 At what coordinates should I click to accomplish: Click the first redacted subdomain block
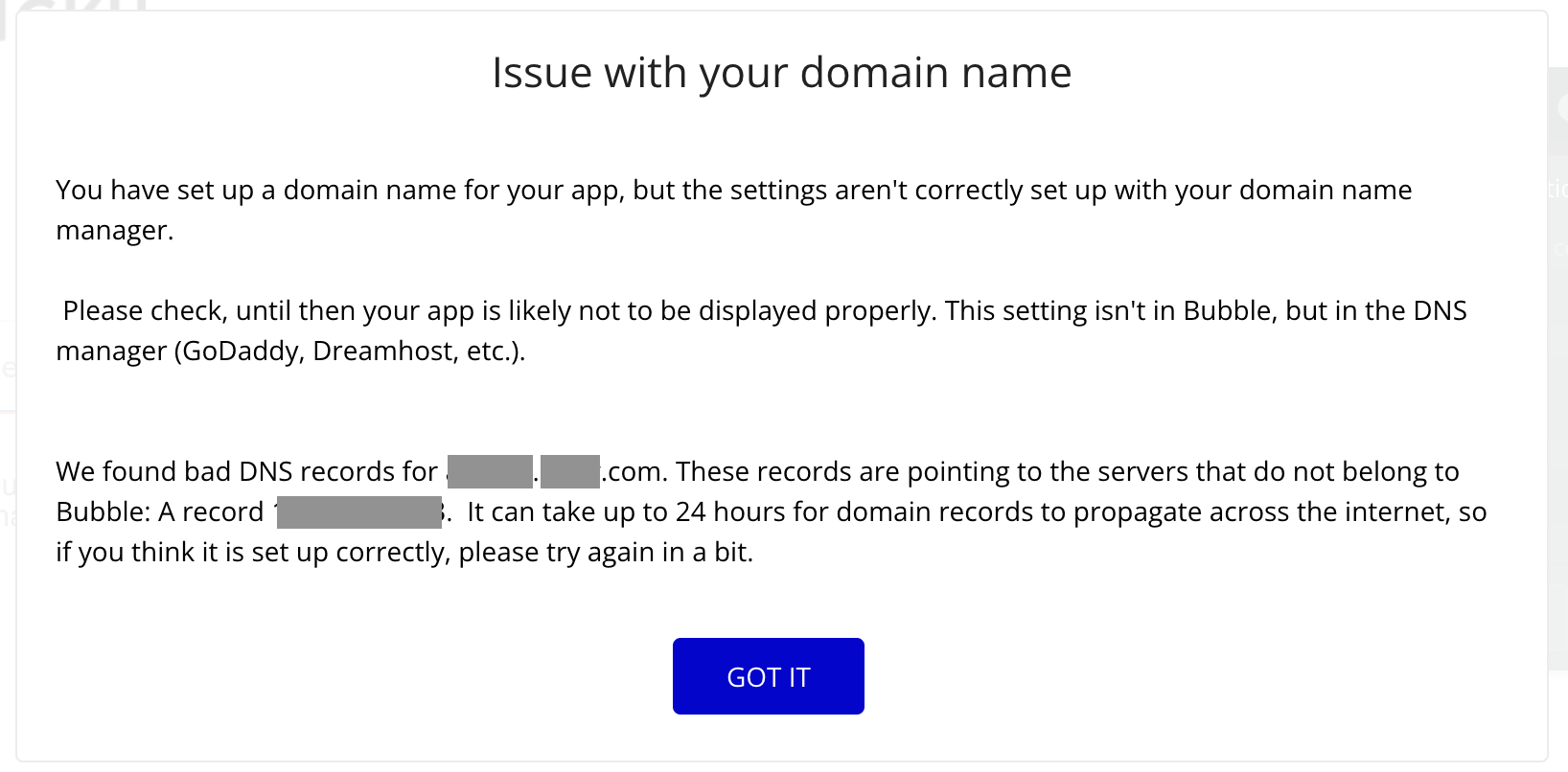490,471
